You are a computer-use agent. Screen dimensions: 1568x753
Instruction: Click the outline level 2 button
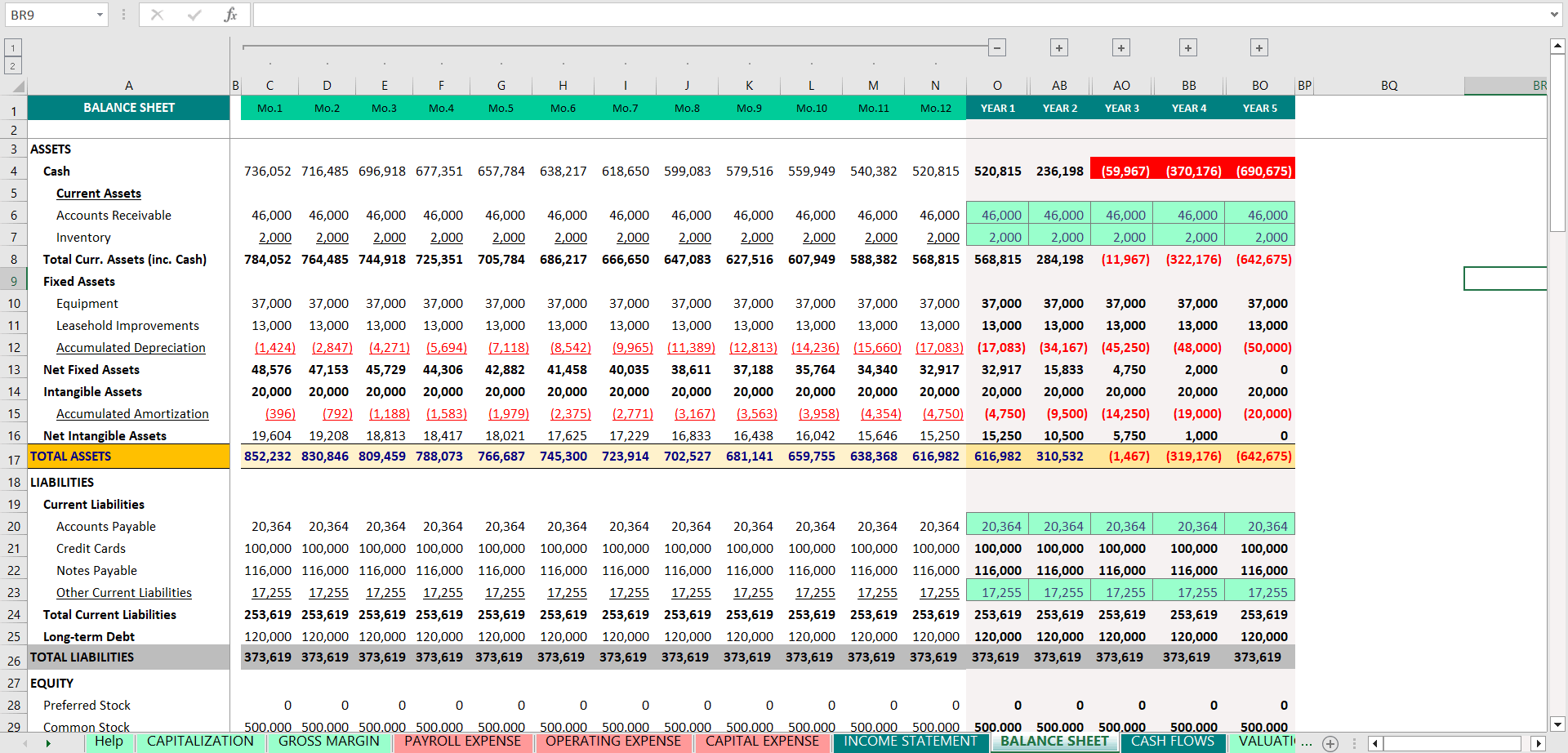pyautogui.click(x=13, y=66)
